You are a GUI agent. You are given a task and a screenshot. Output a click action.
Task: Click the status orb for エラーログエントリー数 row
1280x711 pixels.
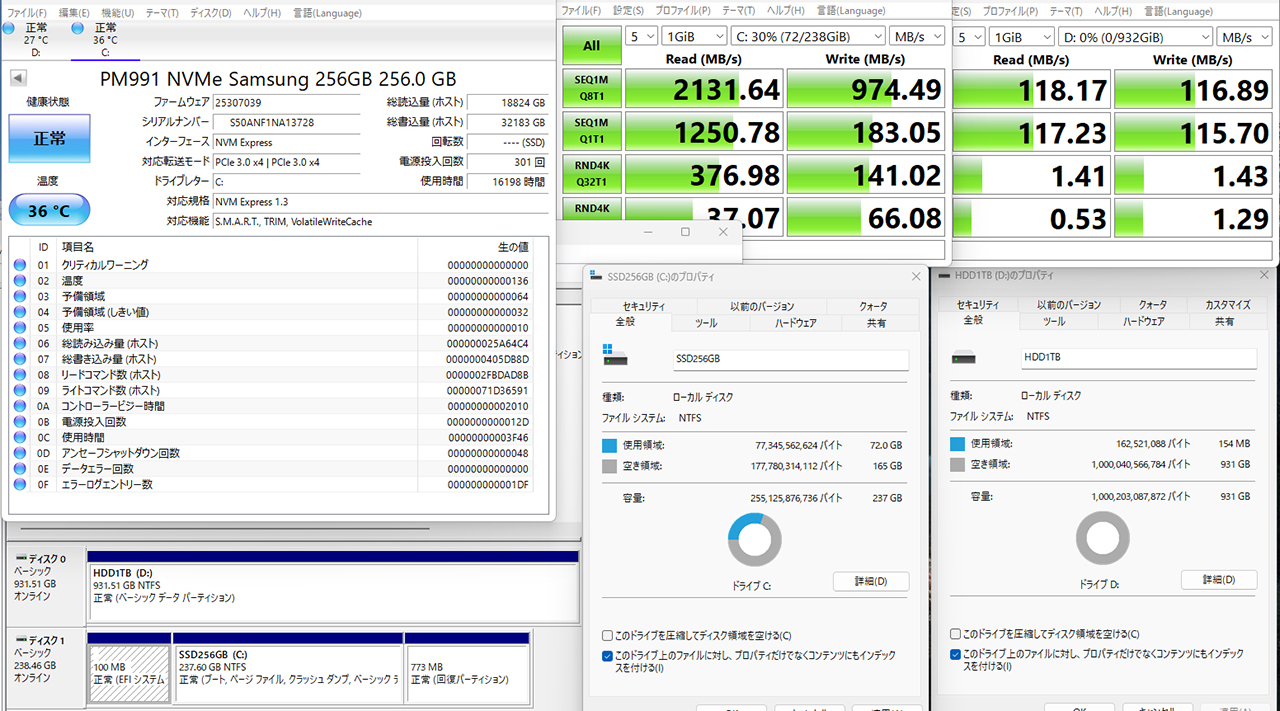coord(19,485)
